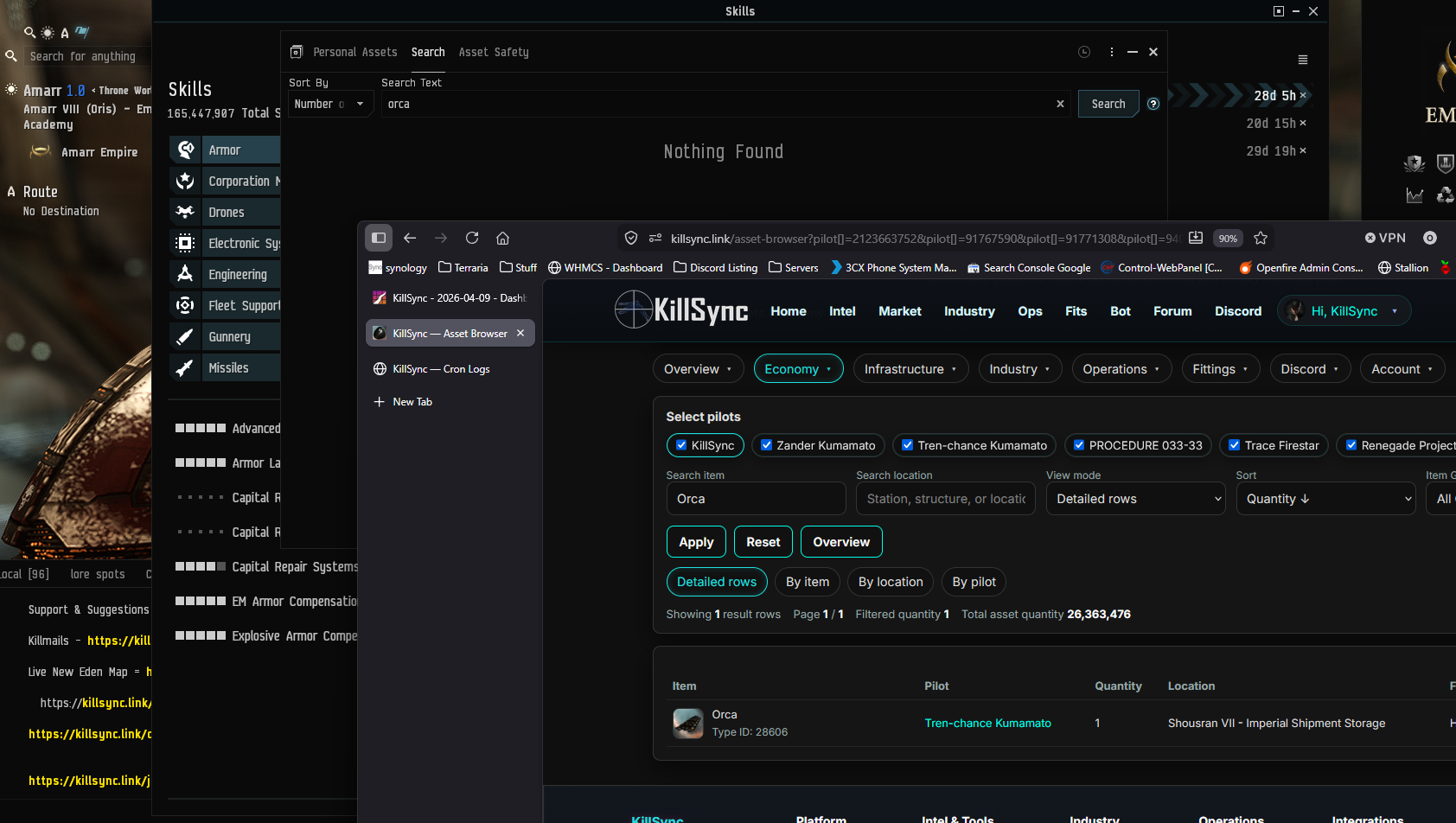Clear the orca search text
The width and height of the screenshot is (1456, 823).
(1060, 104)
